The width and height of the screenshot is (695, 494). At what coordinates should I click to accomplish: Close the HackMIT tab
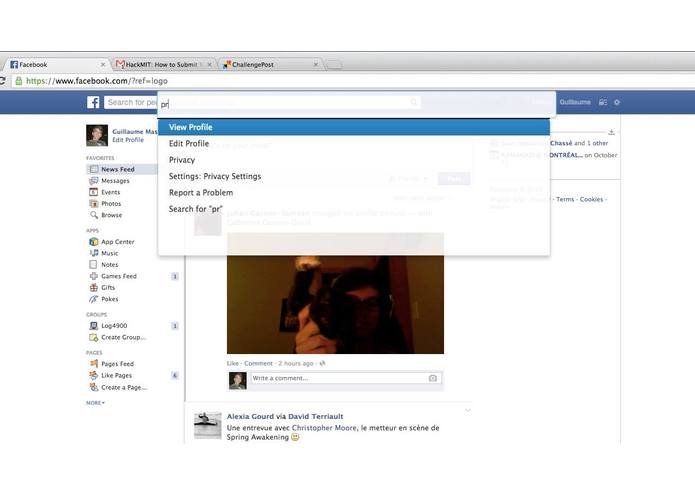(x=209, y=65)
